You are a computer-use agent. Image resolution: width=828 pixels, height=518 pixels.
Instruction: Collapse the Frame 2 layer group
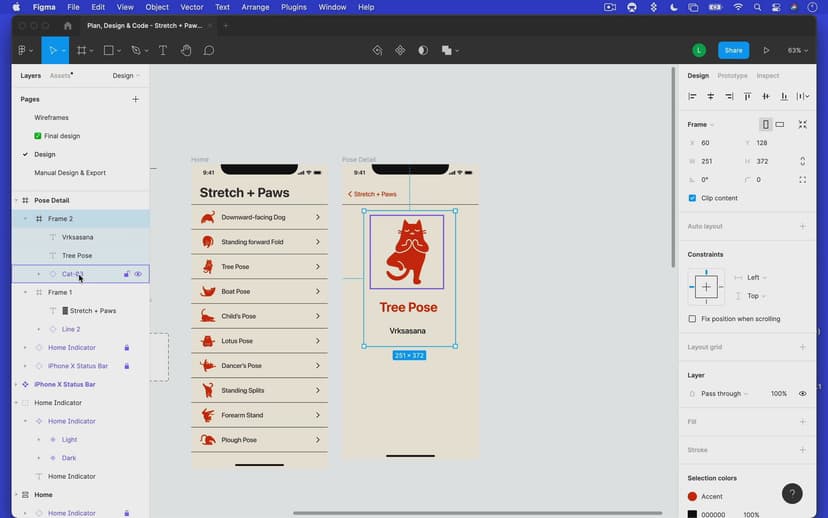pos(27,218)
